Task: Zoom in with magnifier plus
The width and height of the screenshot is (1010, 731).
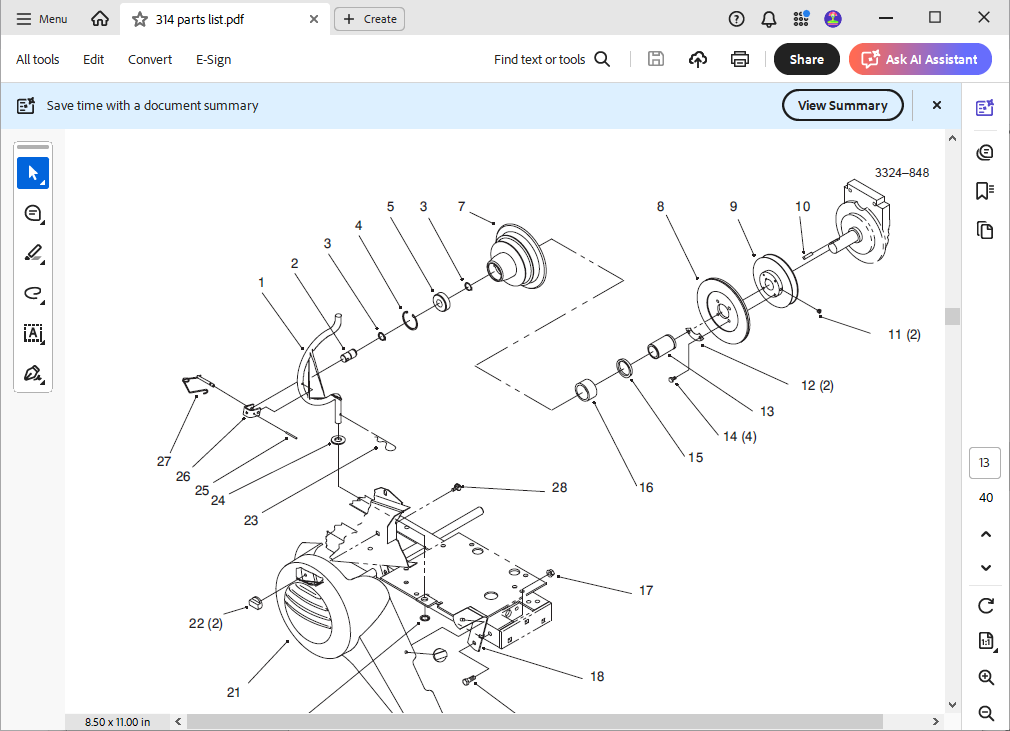Action: [986, 677]
